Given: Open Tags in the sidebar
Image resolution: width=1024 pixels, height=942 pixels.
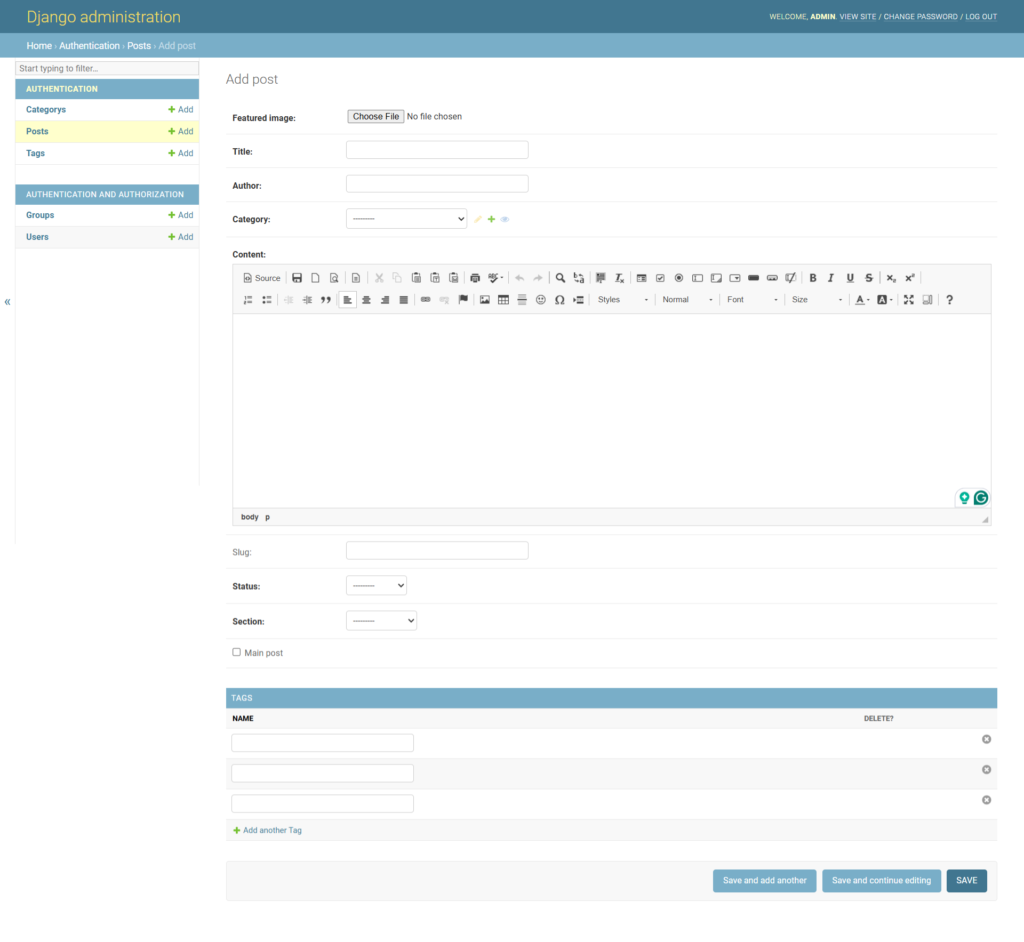Looking at the screenshot, I should [x=35, y=154].
